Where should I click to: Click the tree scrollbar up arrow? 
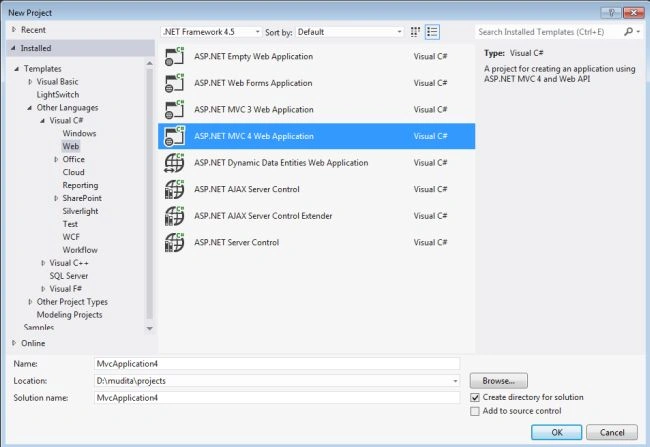[150, 63]
